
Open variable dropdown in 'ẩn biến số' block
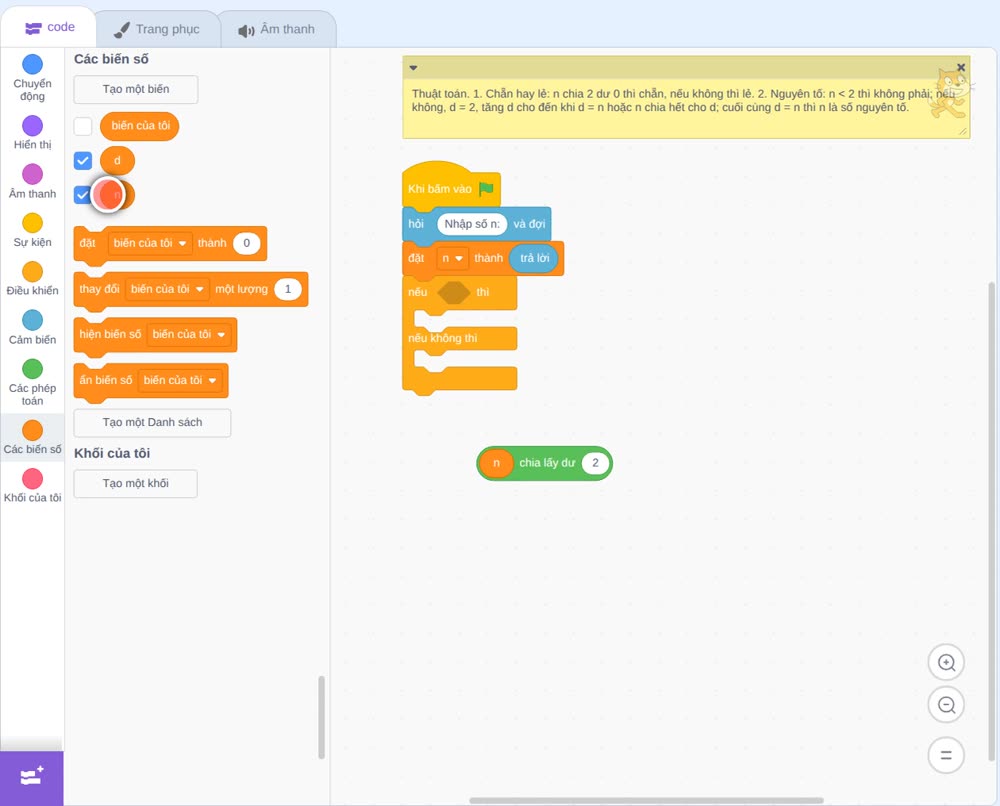[180, 380]
